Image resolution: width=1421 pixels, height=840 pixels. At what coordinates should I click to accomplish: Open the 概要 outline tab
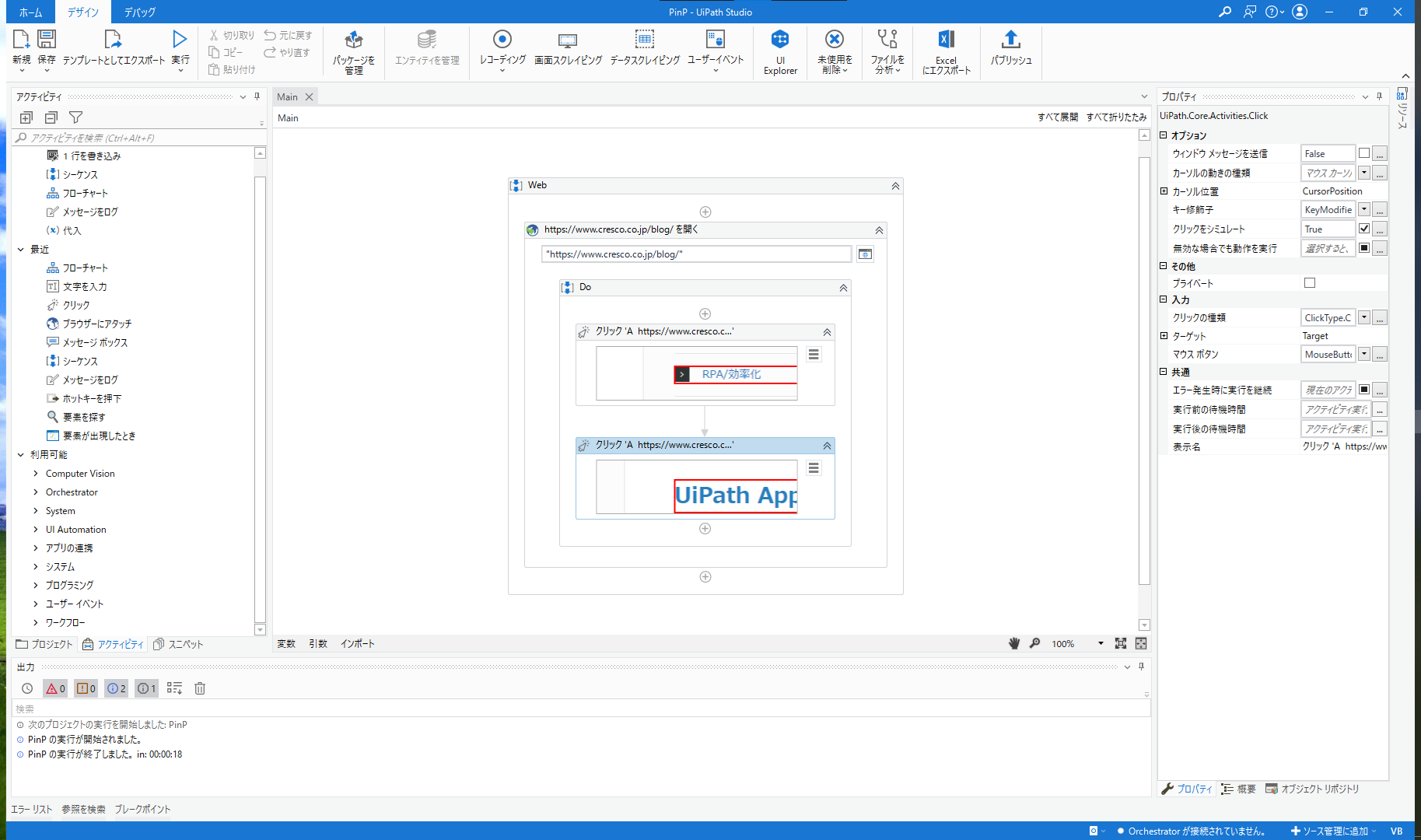[x=1238, y=789]
